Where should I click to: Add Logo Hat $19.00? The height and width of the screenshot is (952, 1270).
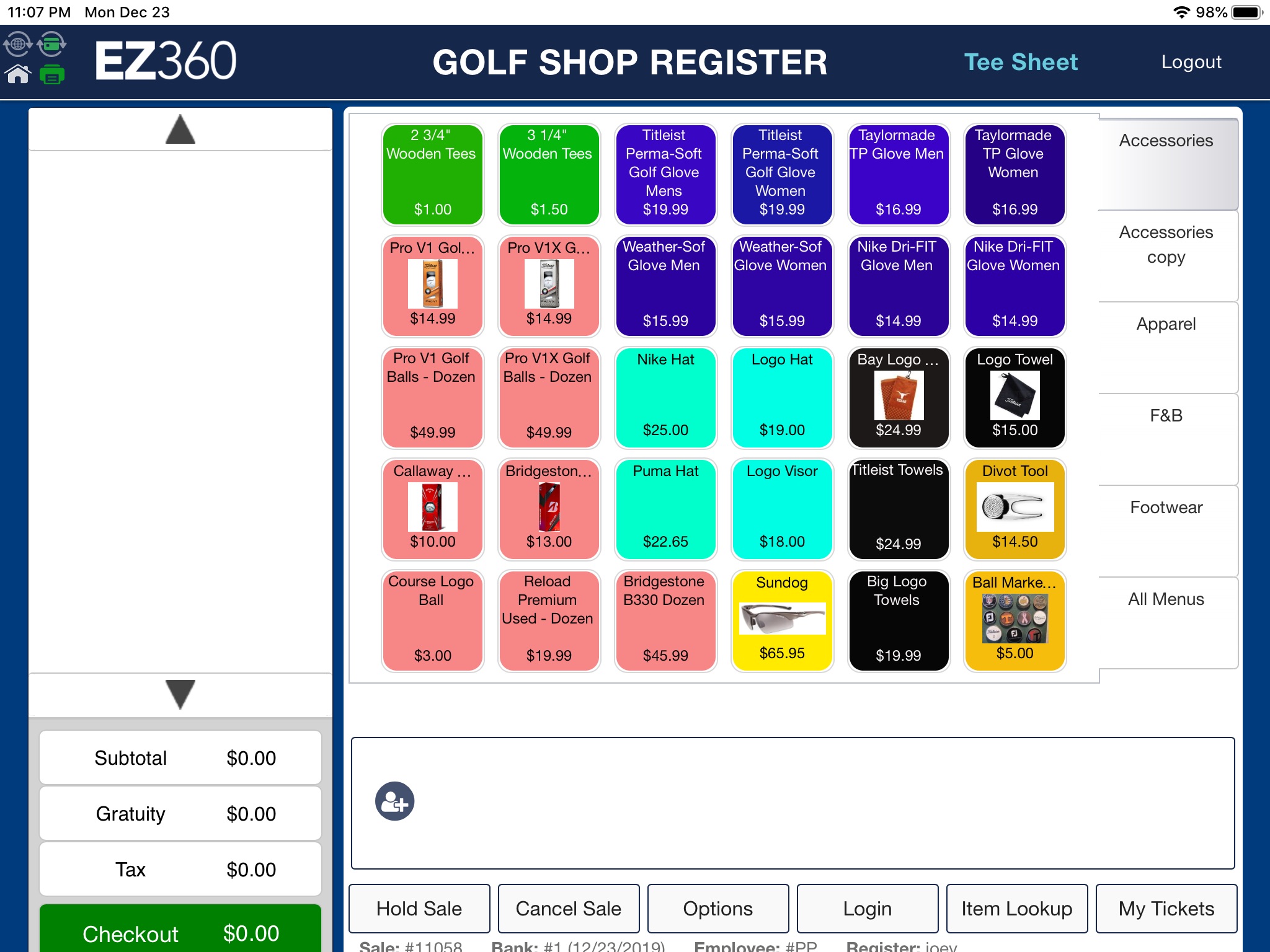[x=782, y=397]
